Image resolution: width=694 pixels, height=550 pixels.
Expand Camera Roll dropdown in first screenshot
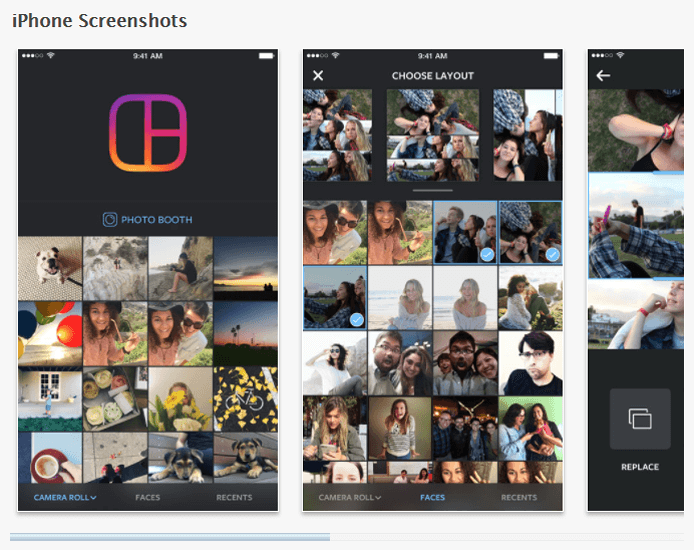pos(65,498)
